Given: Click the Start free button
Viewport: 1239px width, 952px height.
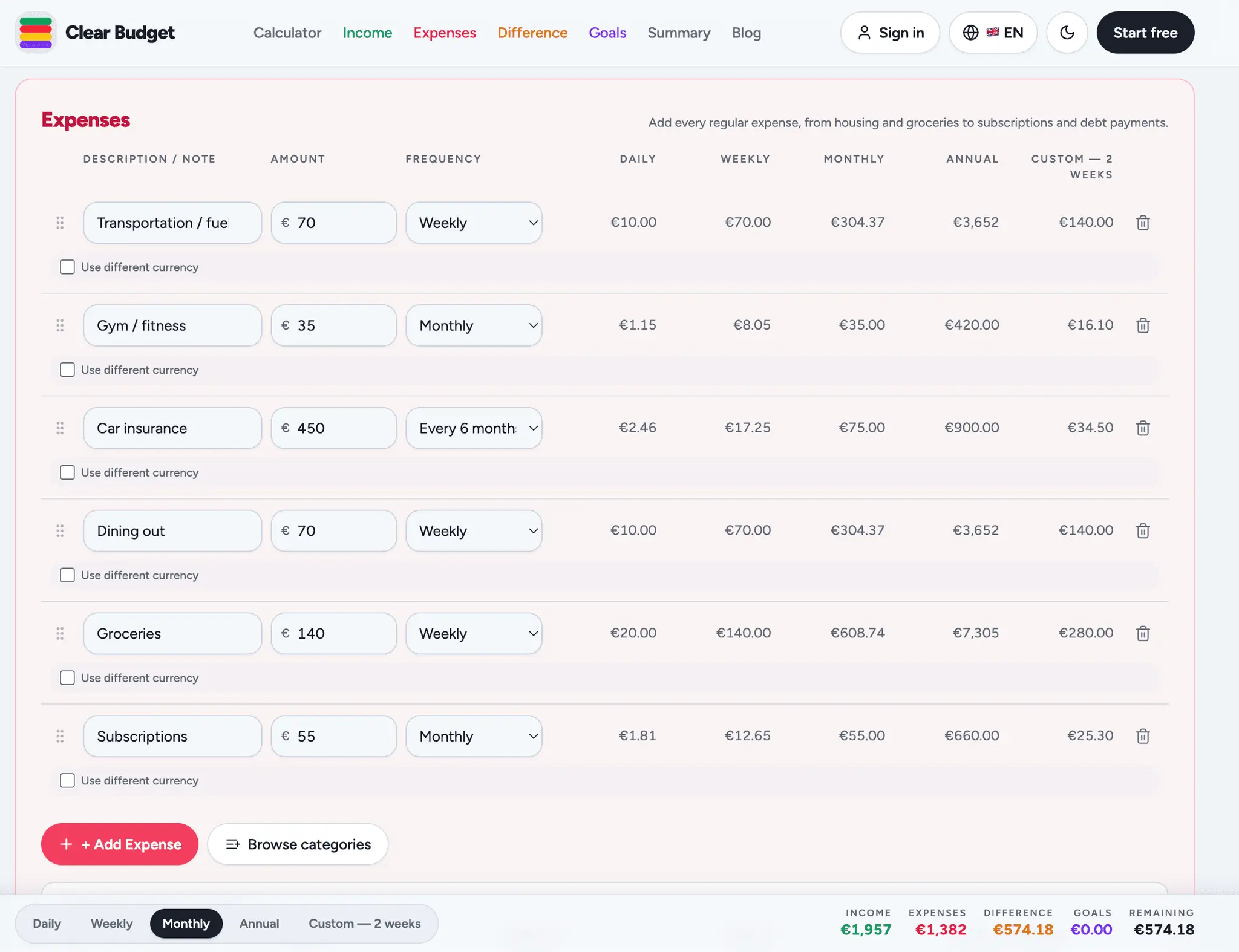Looking at the screenshot, I should [1145, 33].
